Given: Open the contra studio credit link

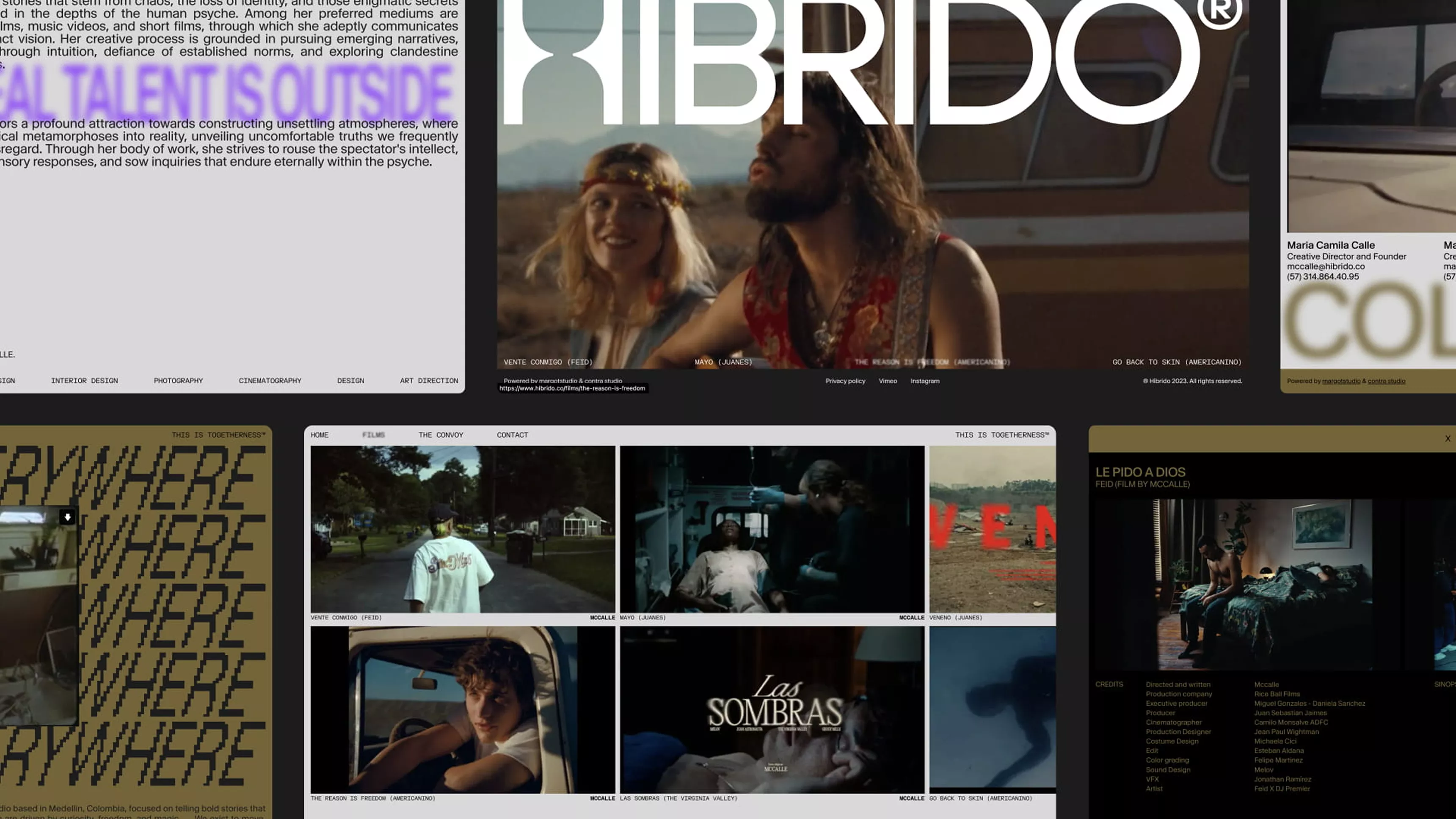Looking at the screenshot, I should [1386, 381].
